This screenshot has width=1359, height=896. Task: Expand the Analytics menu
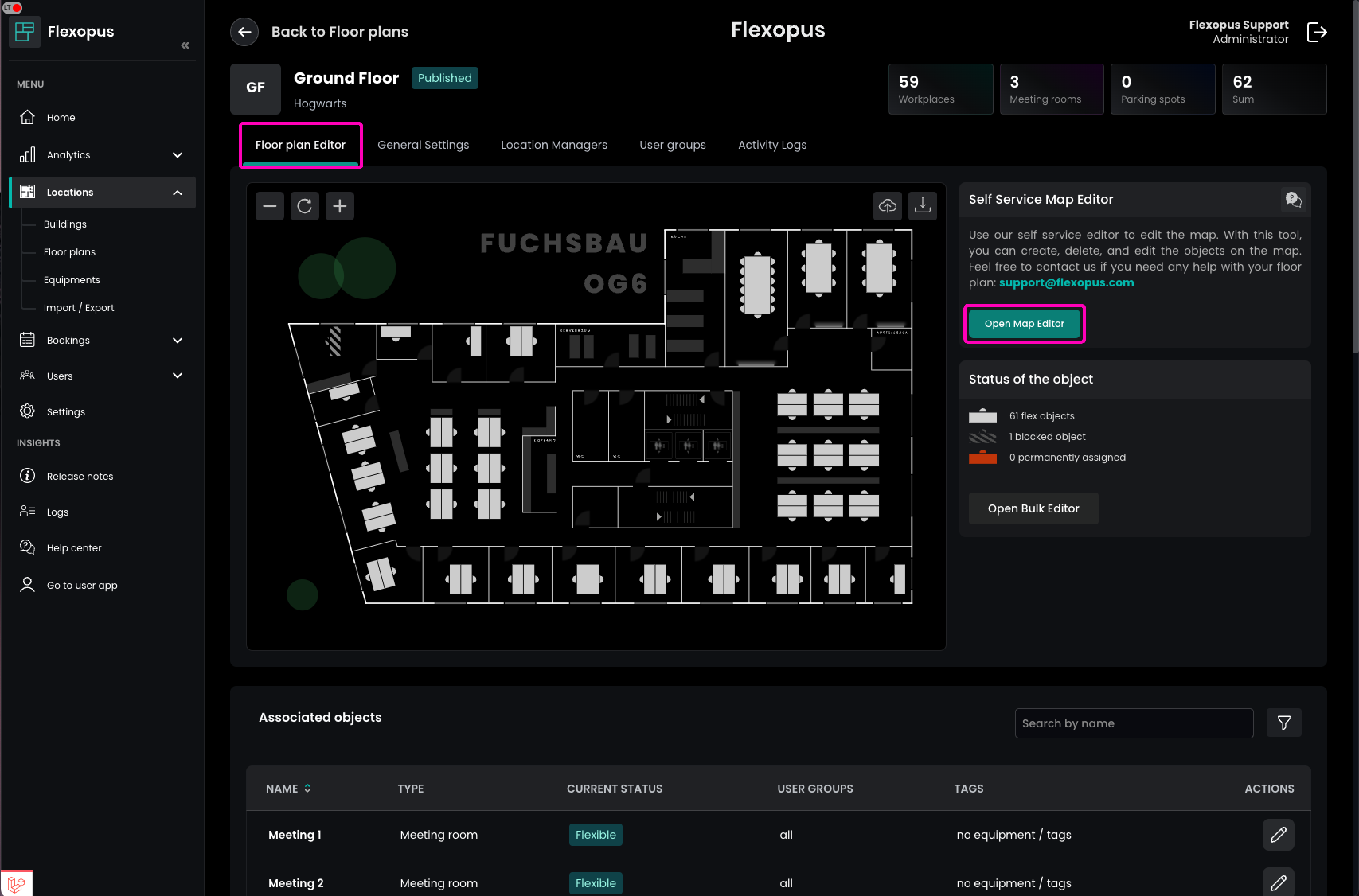(177, 155)
